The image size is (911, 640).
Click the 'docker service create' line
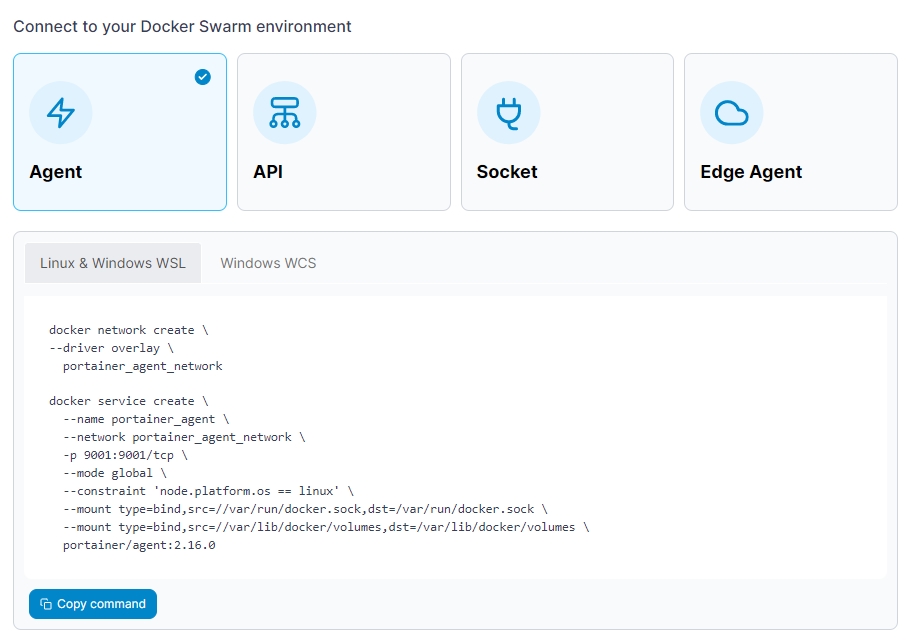pyautogui.click(x=128, y=401)
